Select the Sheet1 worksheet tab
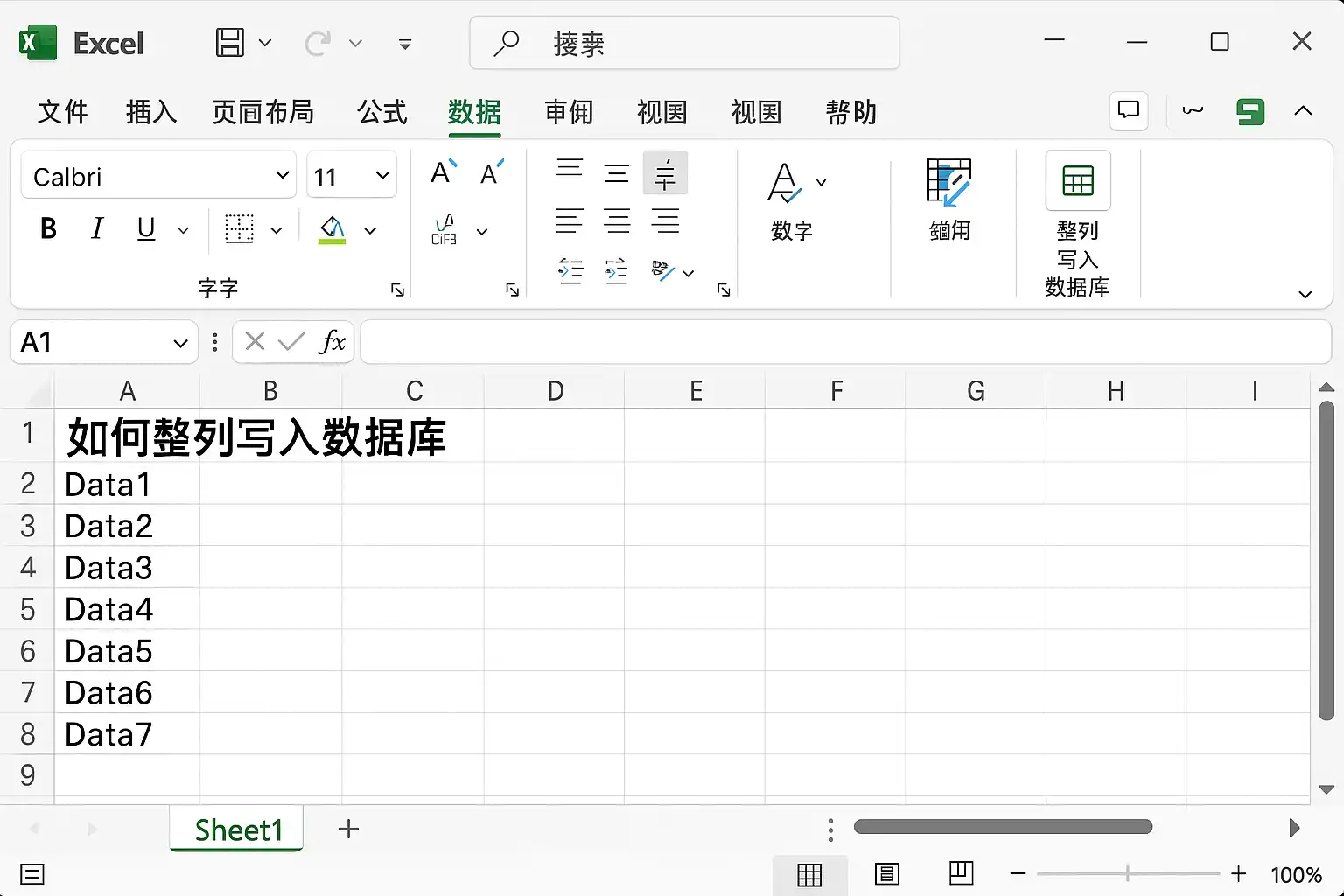 coord(237,829)
